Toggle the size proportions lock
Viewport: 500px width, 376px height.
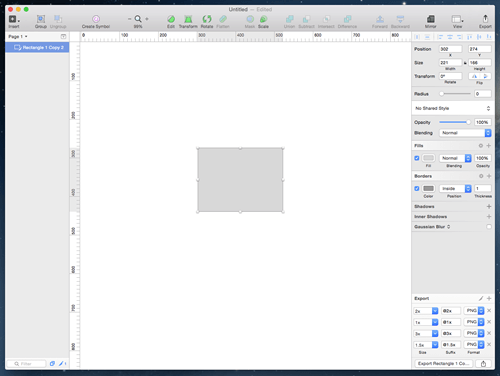click(x=465, y=63)
